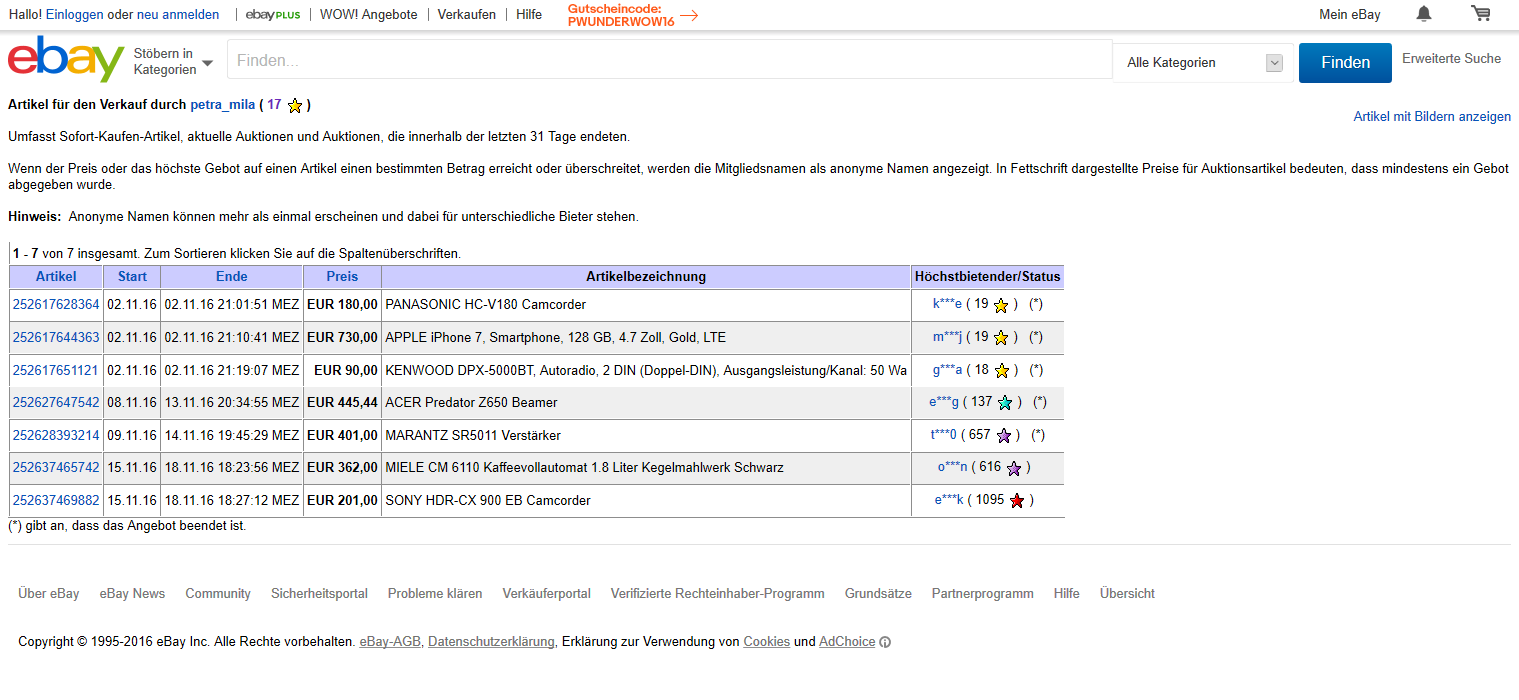Screen dimensions: 1519x700
Task: Click the AdChoice info icon
Action: (x=885, y=642)
